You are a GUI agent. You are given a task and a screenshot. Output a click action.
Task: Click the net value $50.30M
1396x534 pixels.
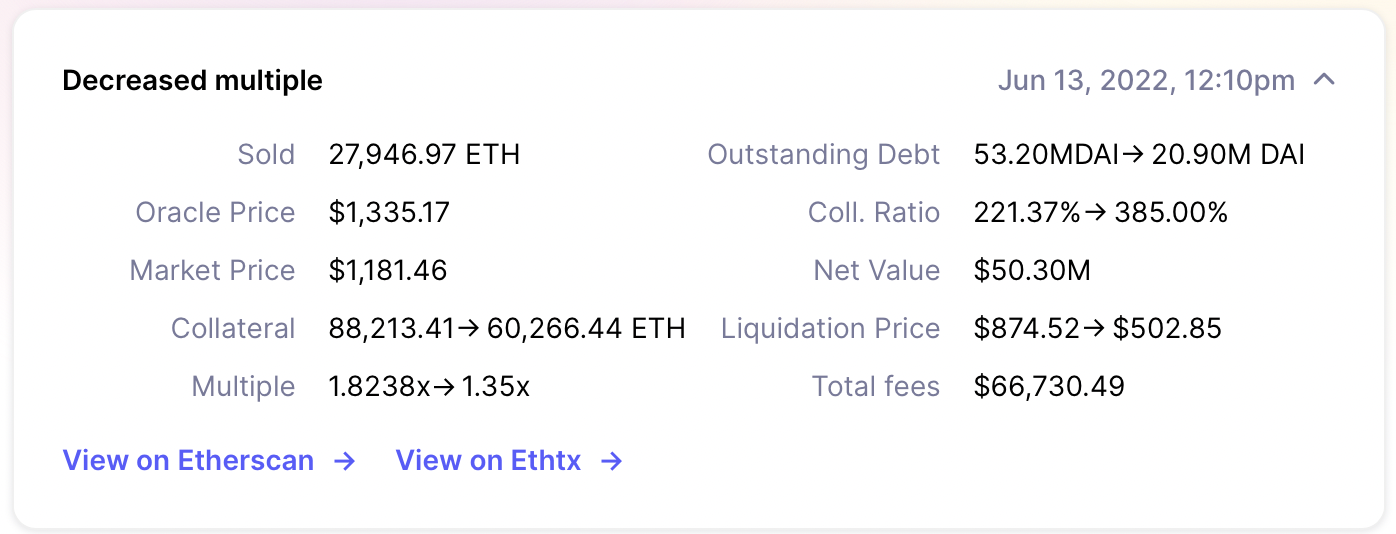[x=1031, y=271]
